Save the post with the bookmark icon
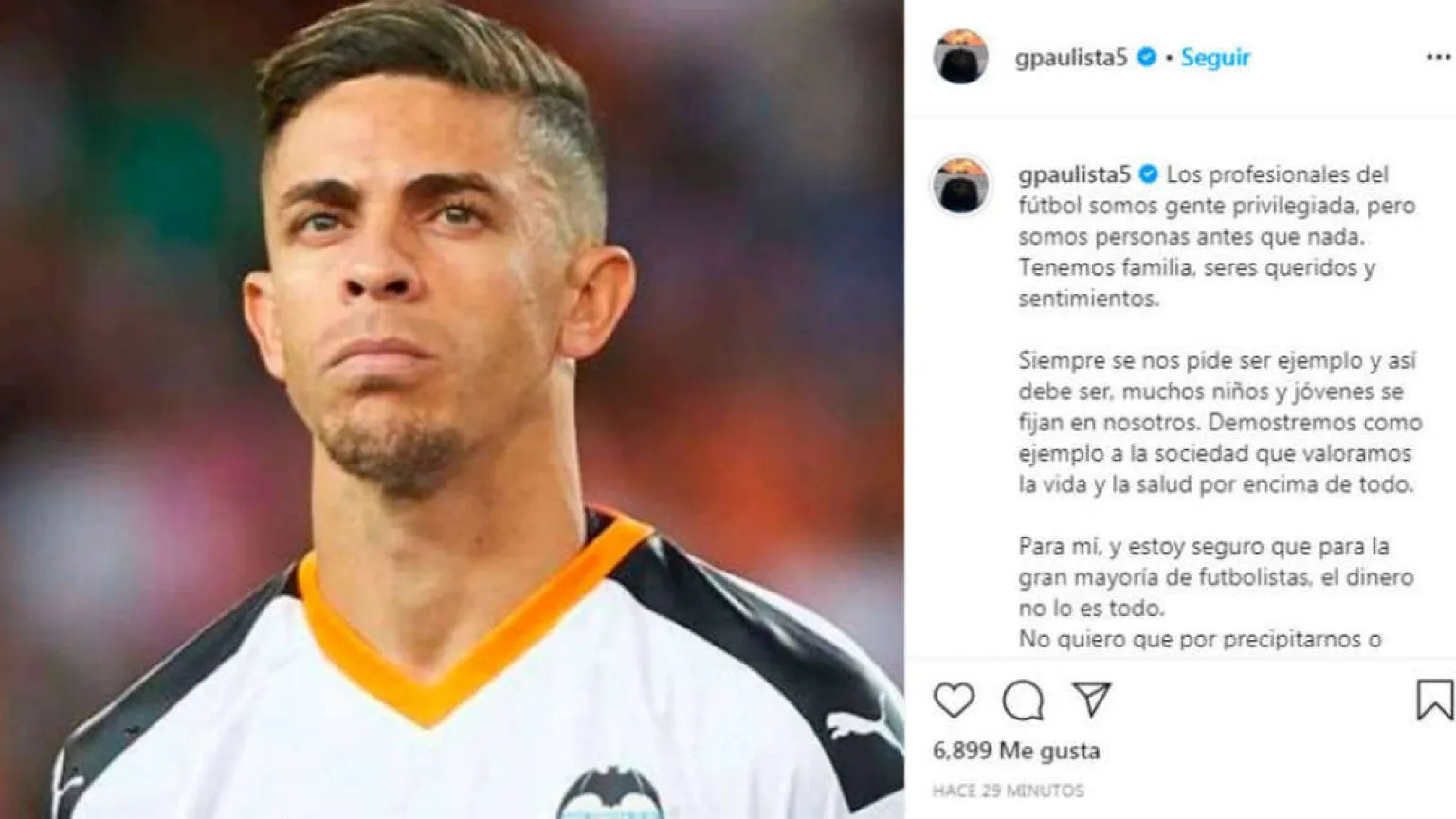The image size is (1456, 819). point(1434,700)
